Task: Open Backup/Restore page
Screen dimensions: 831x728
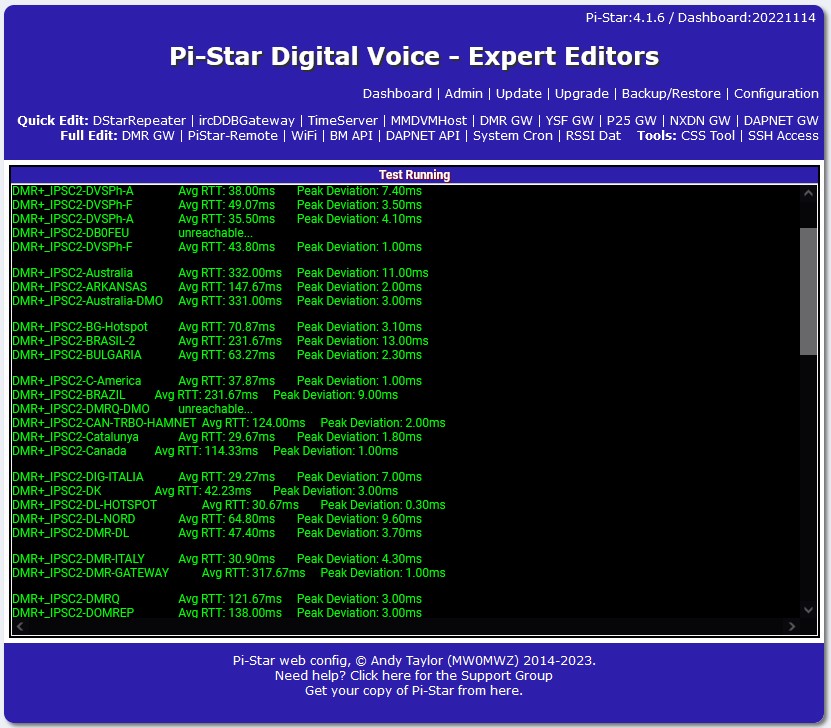Action: [x=671, y=94]
